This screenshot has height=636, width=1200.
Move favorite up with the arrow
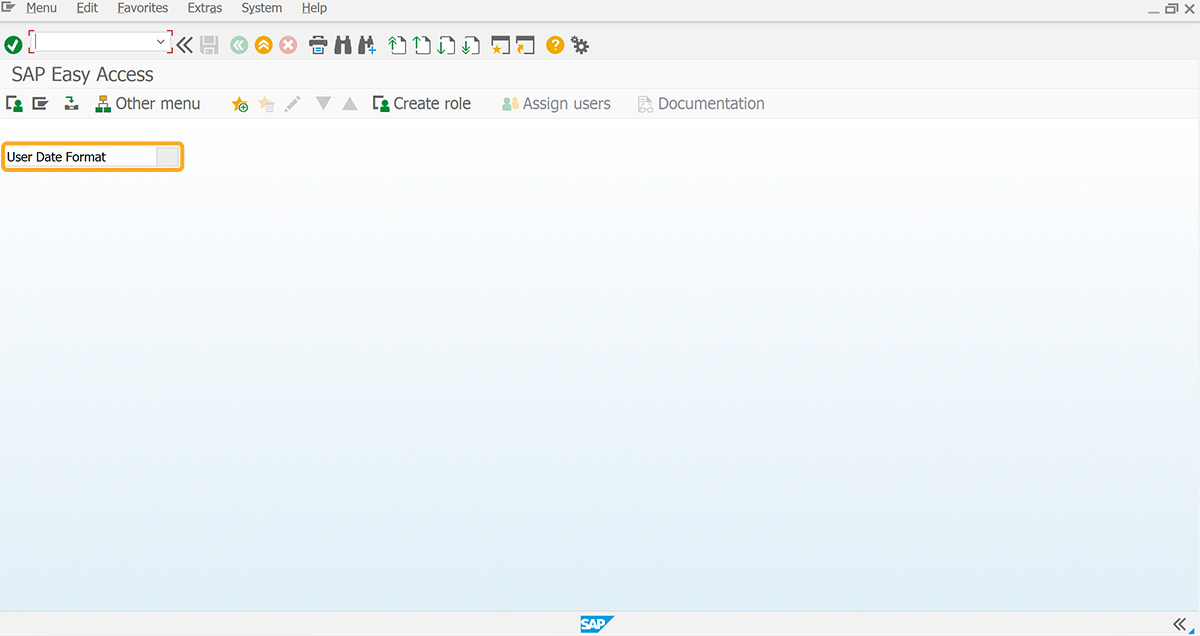pyautogui.click(x=349, y=103)
